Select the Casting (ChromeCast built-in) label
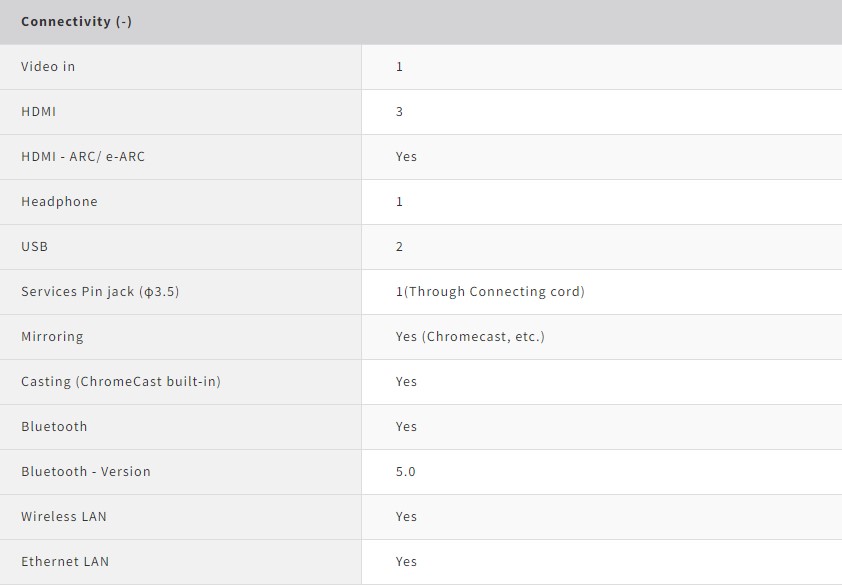Image resolution: width=842 pixels, height=585 pixels. tap(121, 382)
